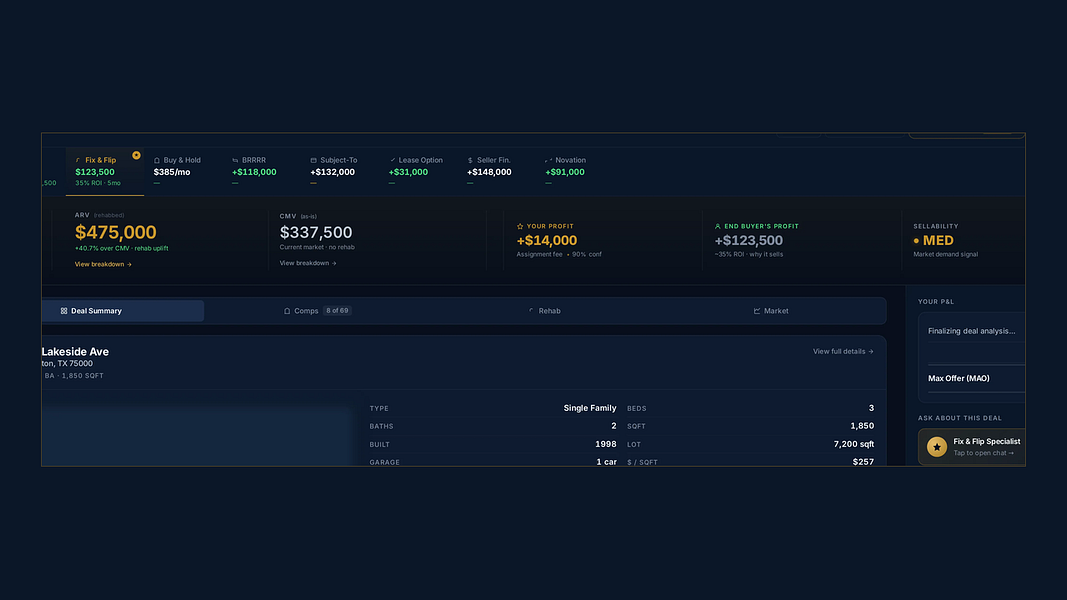Click View full details link

click(x=843, y=352)
